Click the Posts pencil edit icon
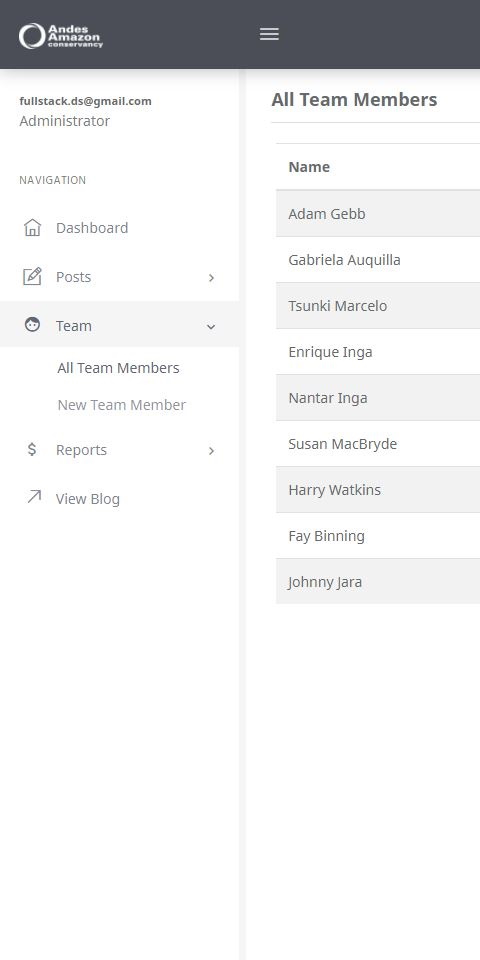Viewport: 480px width, 960px height. 32,277
